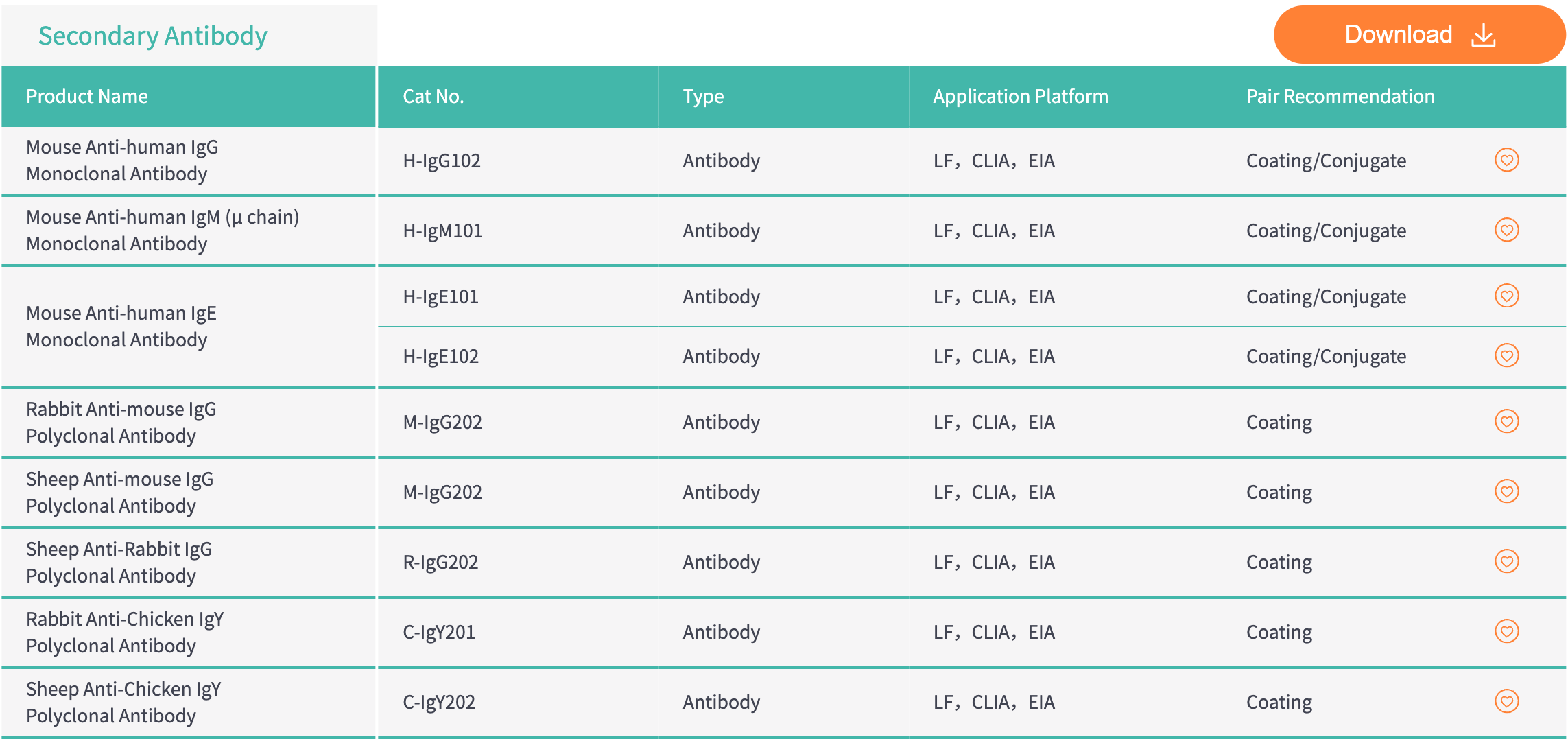Viewport: 1568px width, 741px height.
Task: Click the orange Download button
Action: pyautogui.click(x=1419, y=35)
